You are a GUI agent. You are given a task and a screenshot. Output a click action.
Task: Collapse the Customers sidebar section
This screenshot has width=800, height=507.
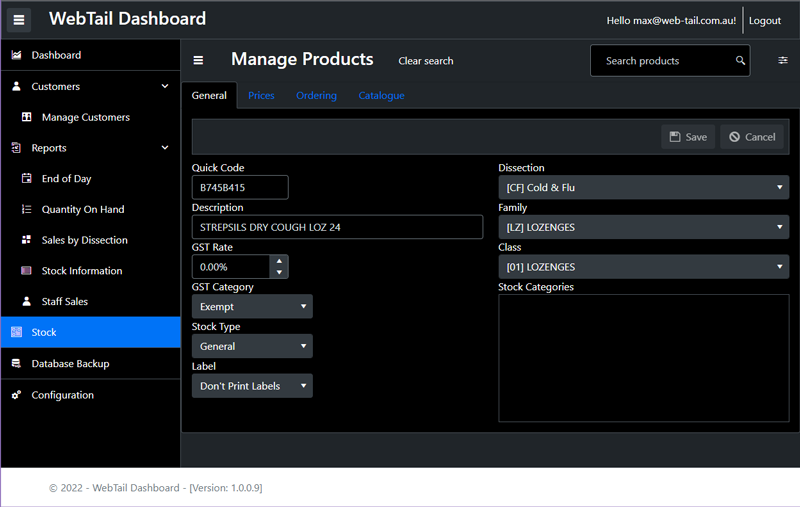point(165,87)
